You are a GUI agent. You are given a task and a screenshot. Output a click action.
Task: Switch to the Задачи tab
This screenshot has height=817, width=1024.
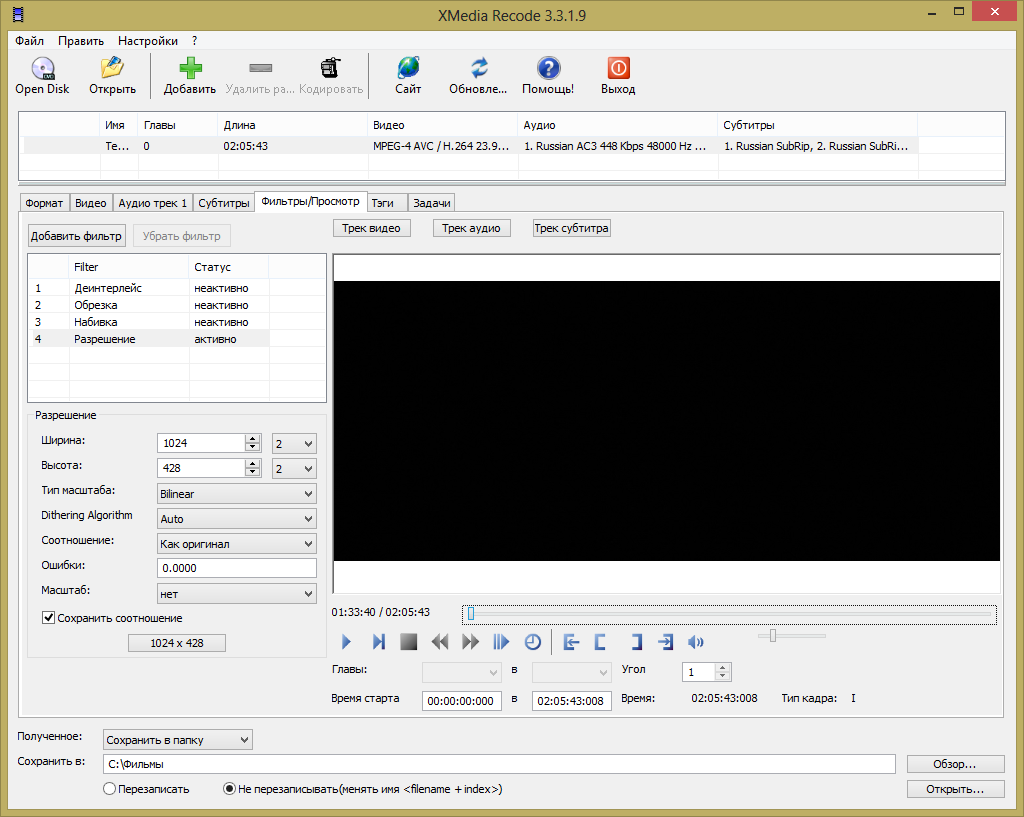(432, 203)
